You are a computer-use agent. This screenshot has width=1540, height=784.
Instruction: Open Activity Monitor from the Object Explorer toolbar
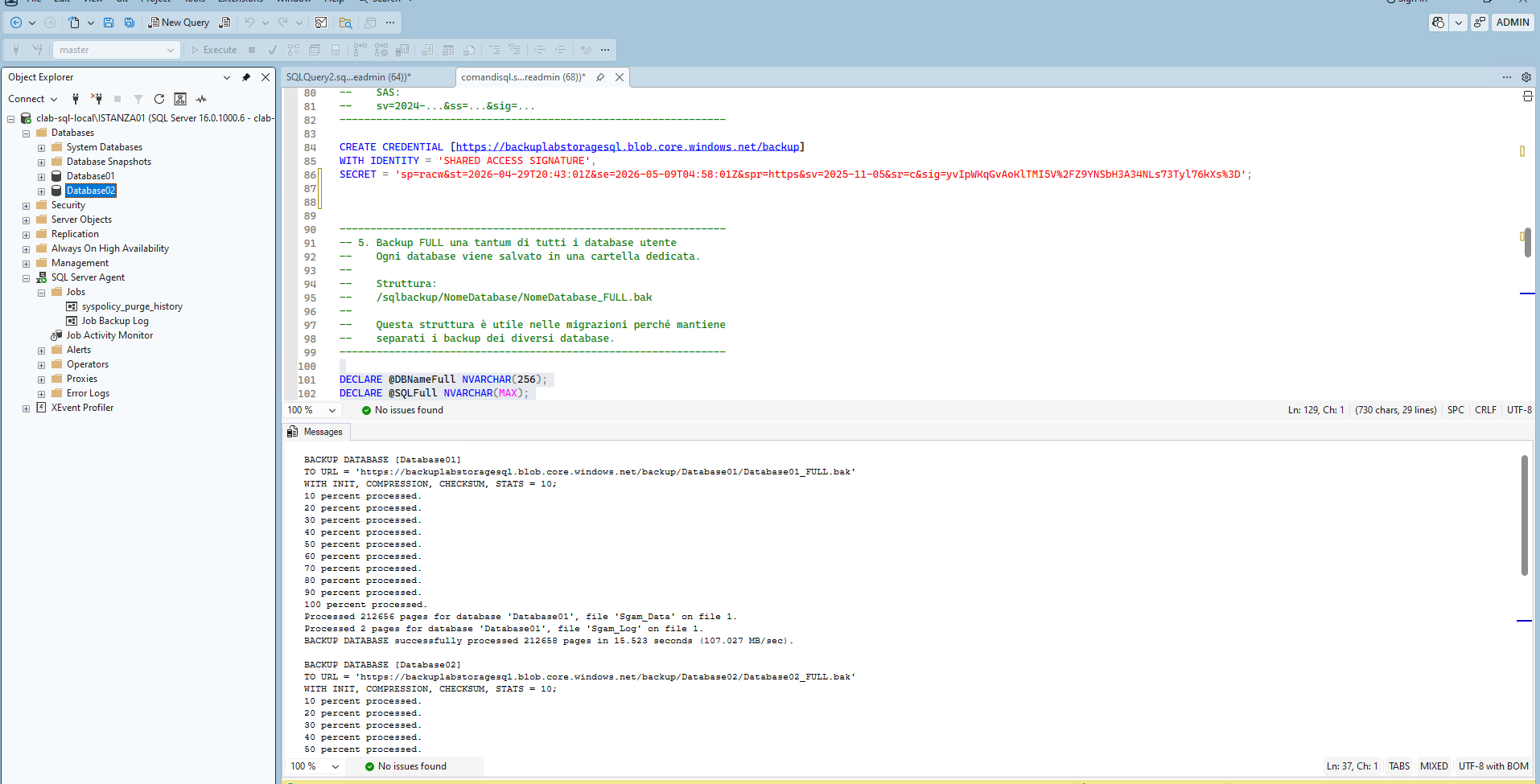[x=201, y=99]
